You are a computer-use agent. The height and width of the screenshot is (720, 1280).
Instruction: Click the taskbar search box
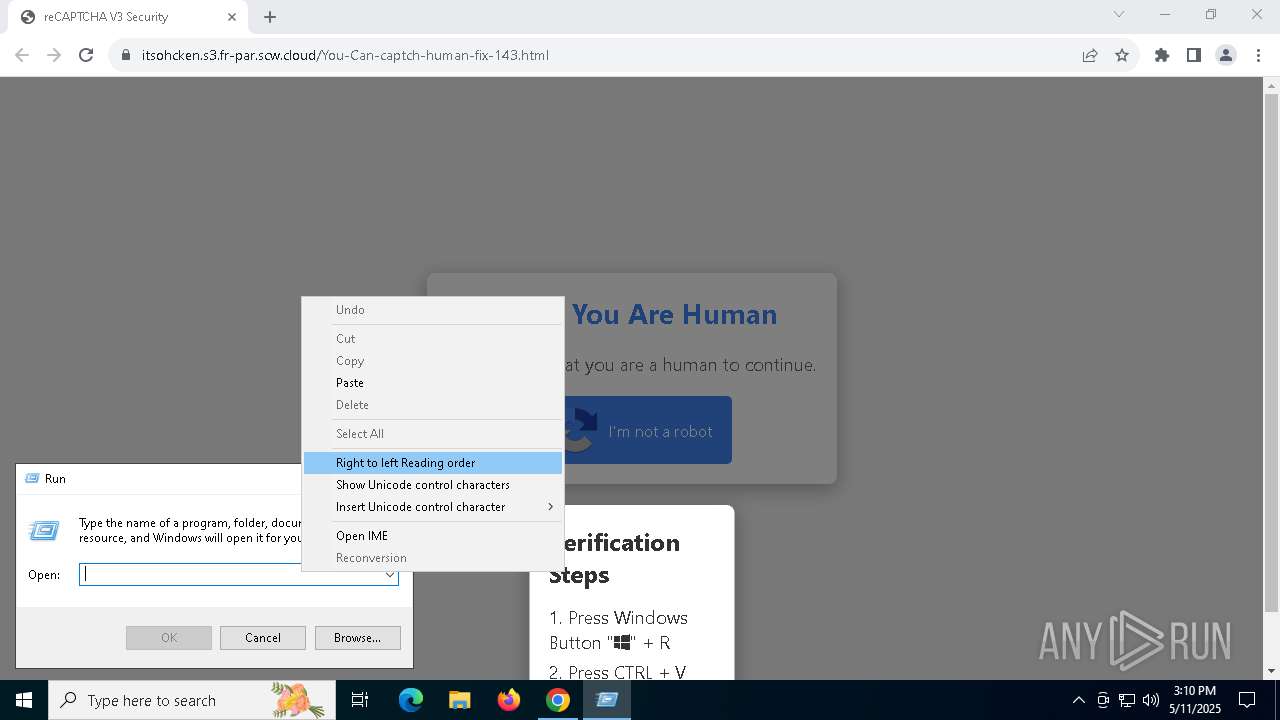192,700
